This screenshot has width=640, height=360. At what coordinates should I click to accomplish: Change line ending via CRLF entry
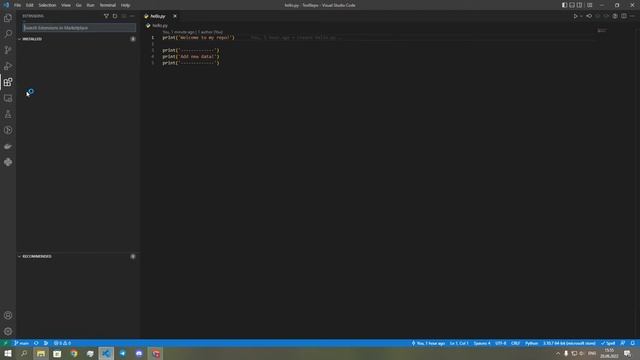pyautogui.click(x=516, y=343)
